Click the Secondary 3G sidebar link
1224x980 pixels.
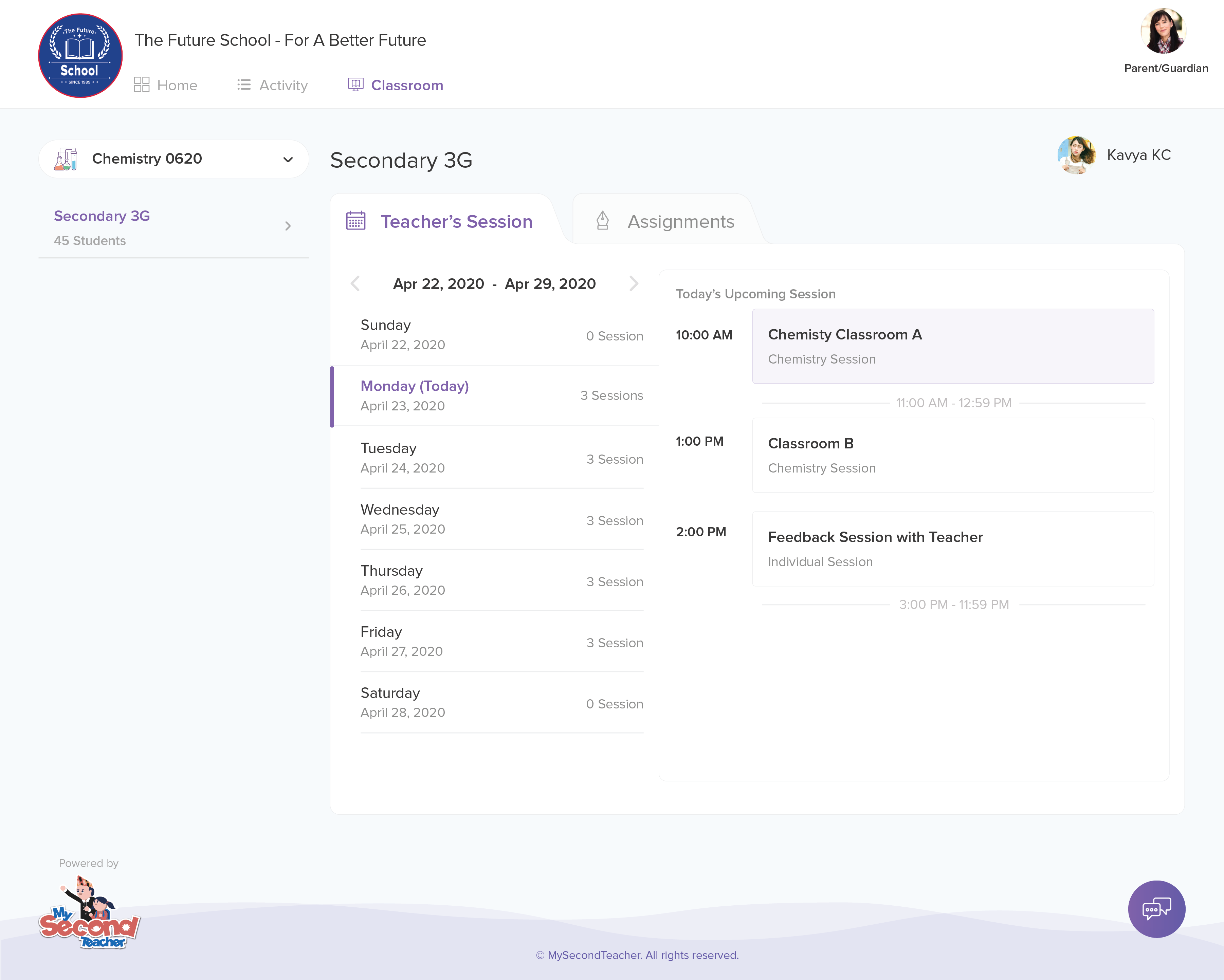tap(102, 216)
